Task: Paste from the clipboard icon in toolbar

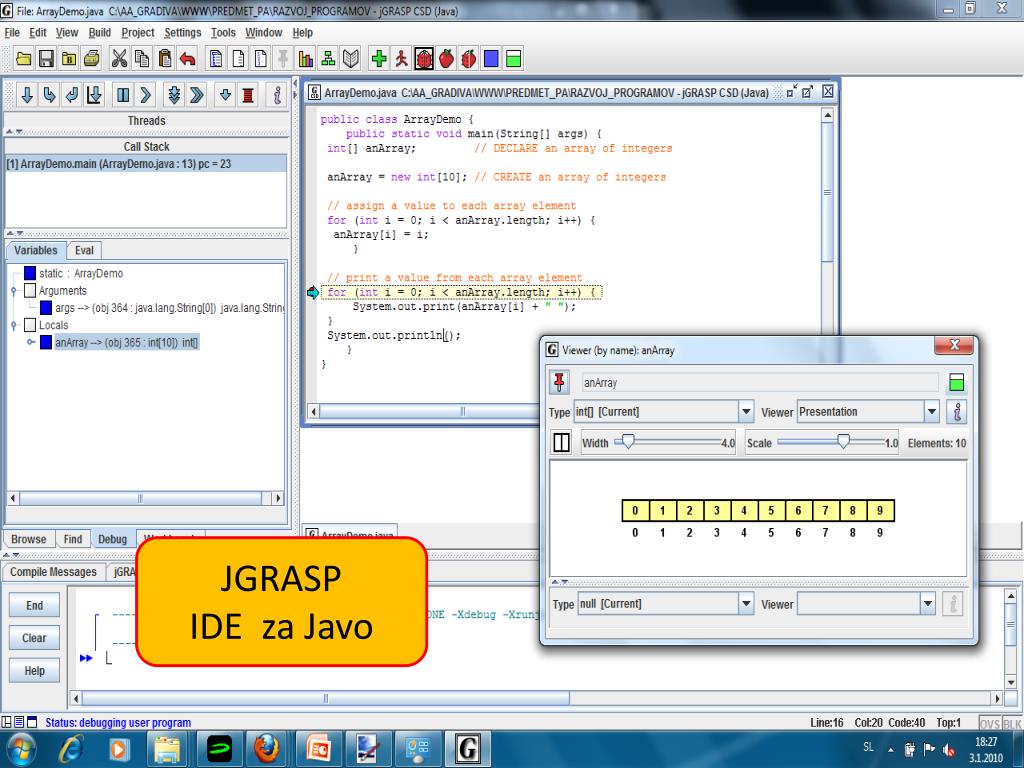Action: (x=165, y=59)
